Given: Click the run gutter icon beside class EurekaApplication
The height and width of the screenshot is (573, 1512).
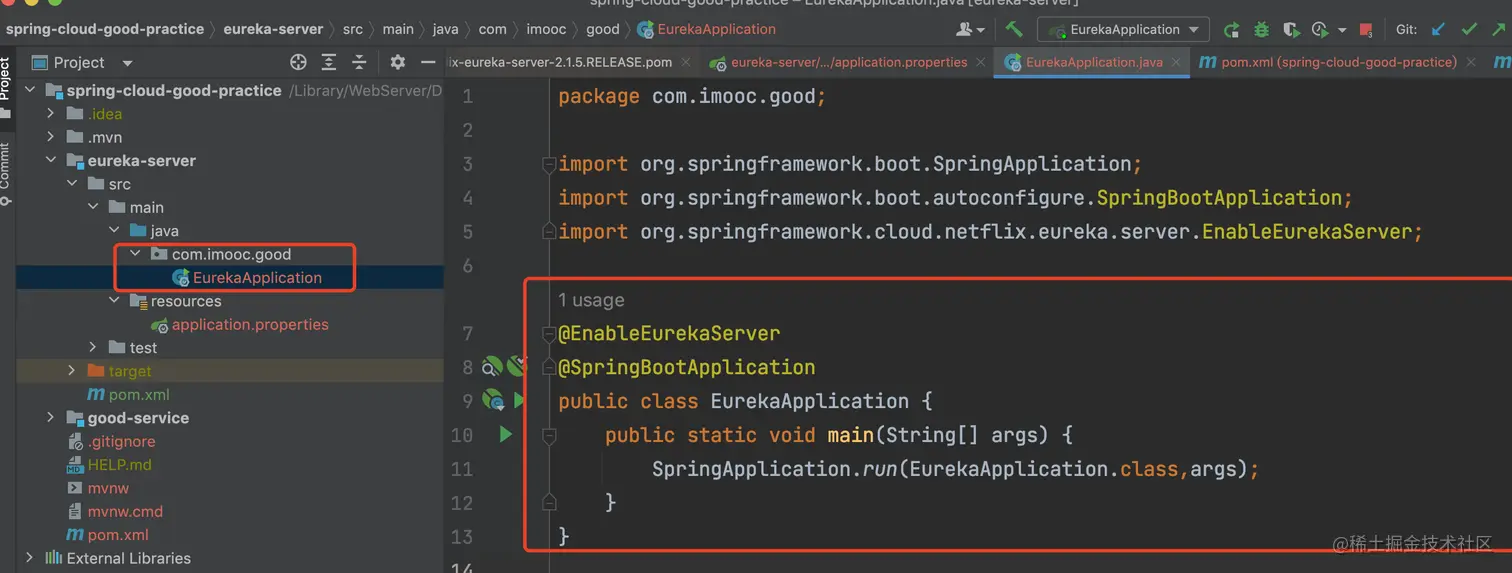Looking at the screenshot, I should (519, 401).
